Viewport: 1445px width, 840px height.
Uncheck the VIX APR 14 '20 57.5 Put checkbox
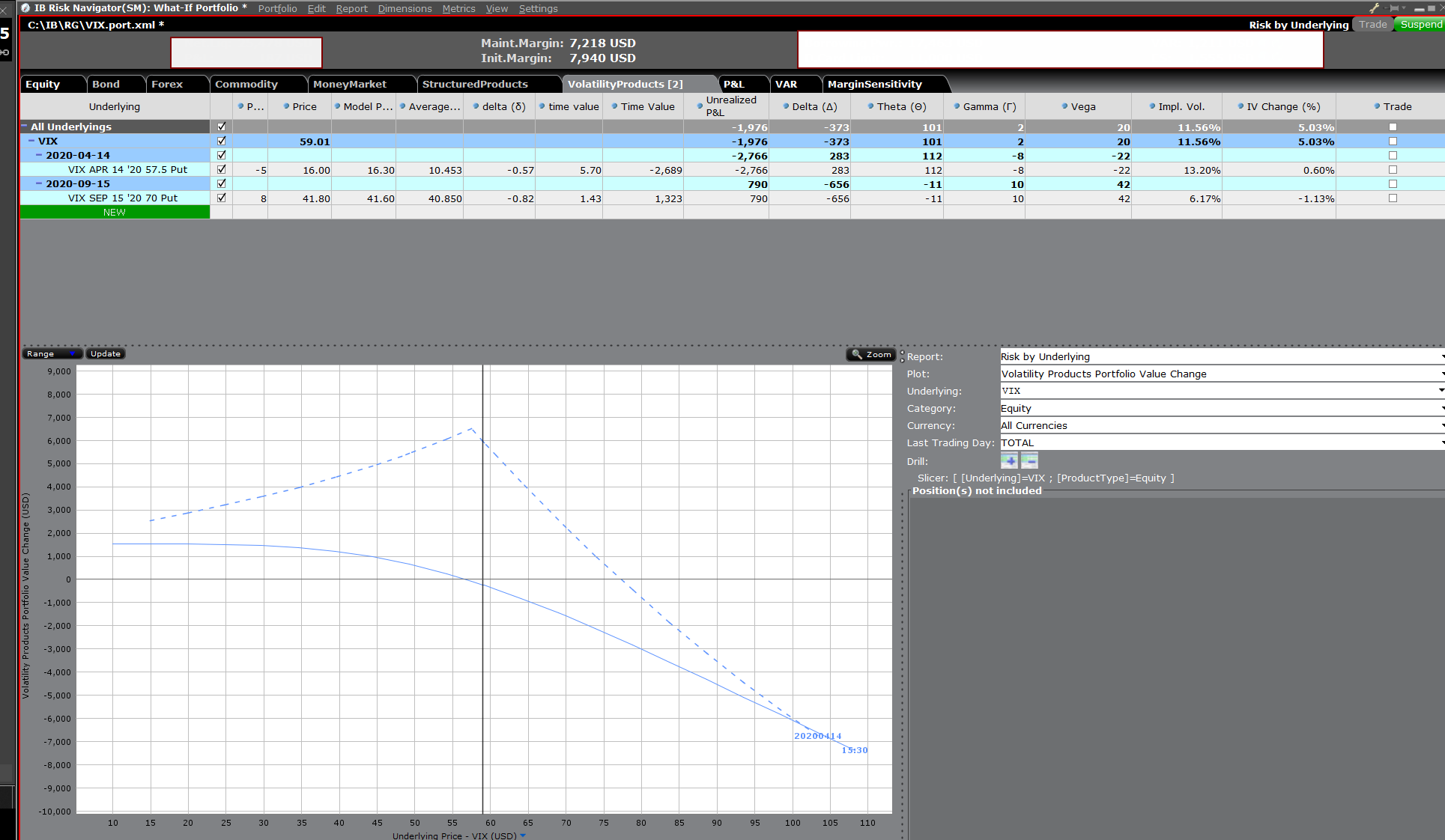221,169
